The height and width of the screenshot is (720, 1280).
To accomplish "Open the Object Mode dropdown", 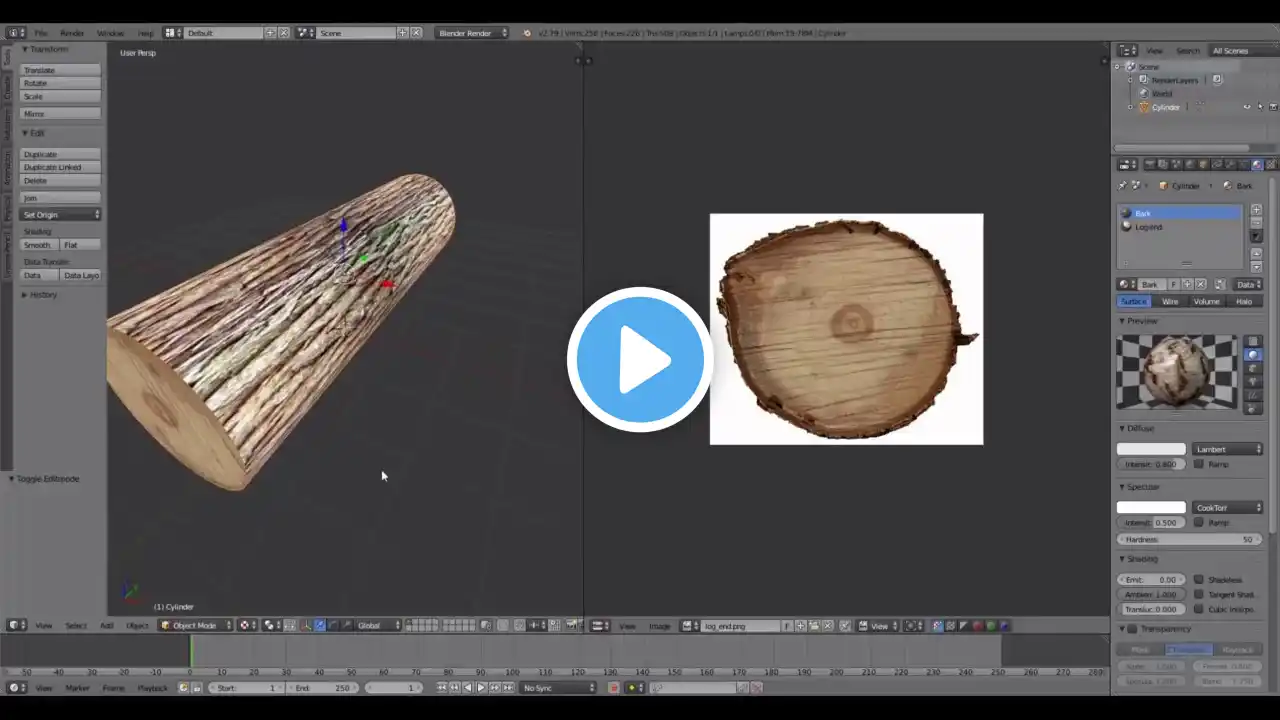I will click(196, 625).
